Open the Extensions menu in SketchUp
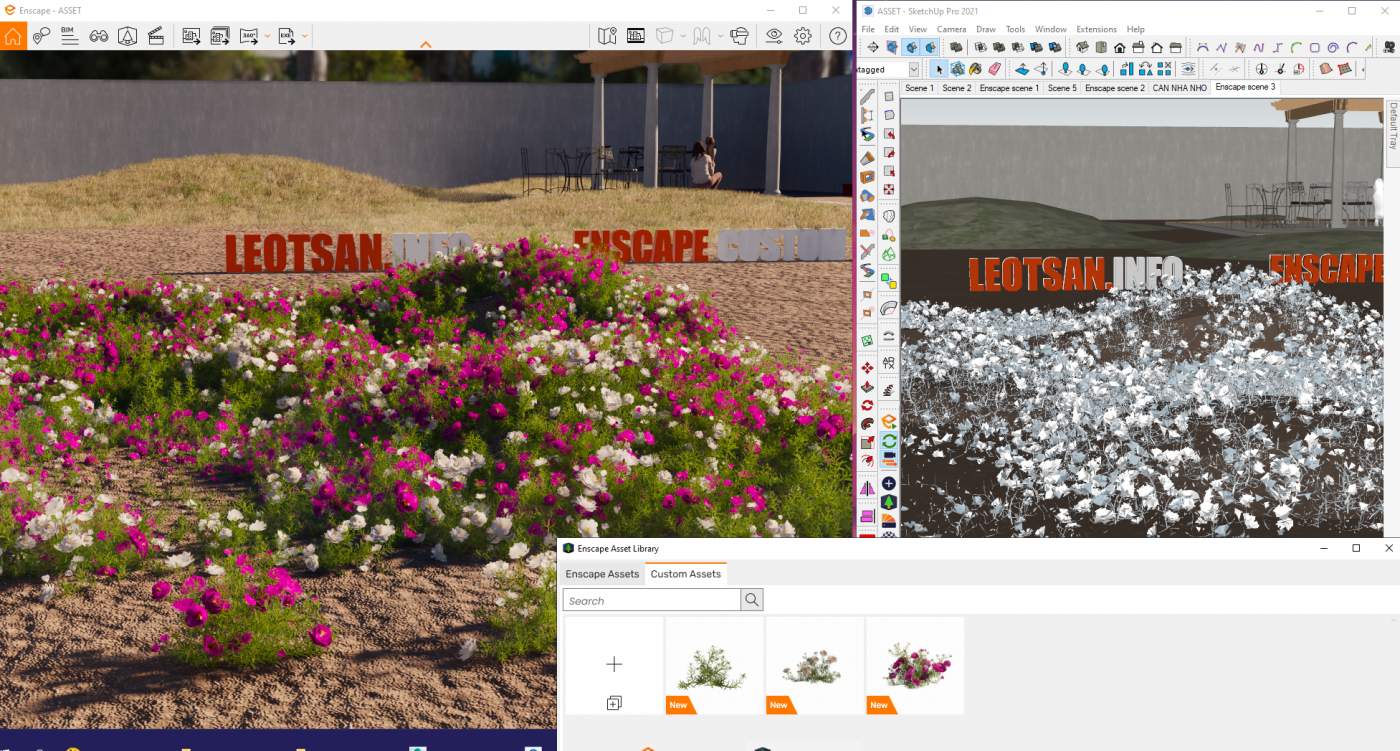 (1096, 29)
